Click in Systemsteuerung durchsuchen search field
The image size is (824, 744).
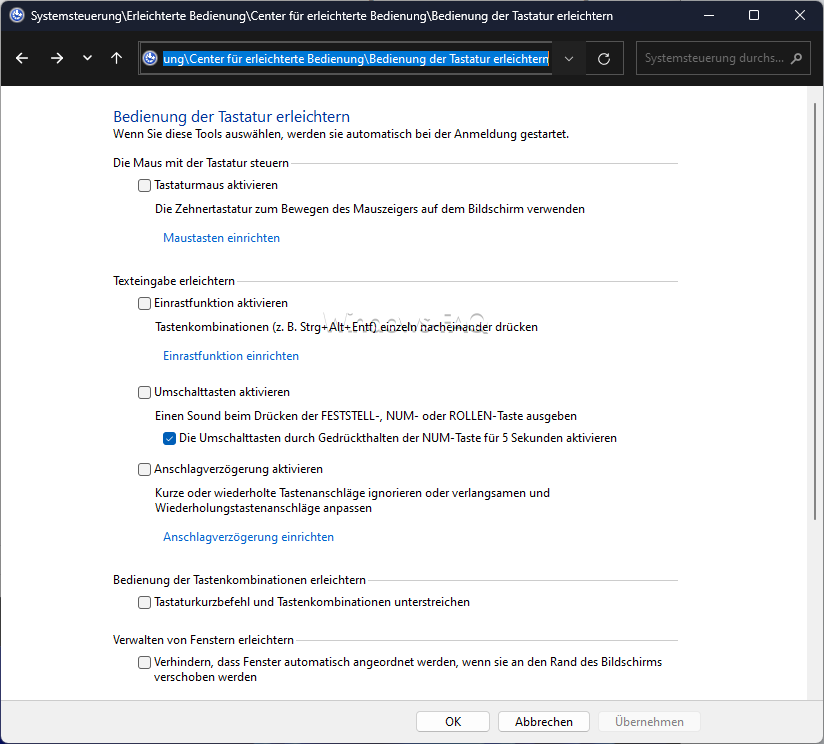point(714,58)
